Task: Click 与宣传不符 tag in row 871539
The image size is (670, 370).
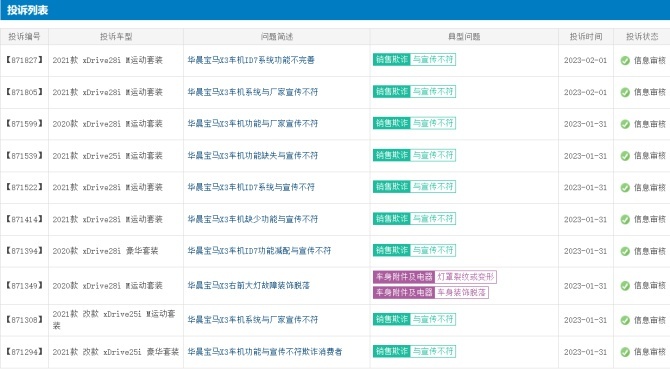Action: point(433,155)
